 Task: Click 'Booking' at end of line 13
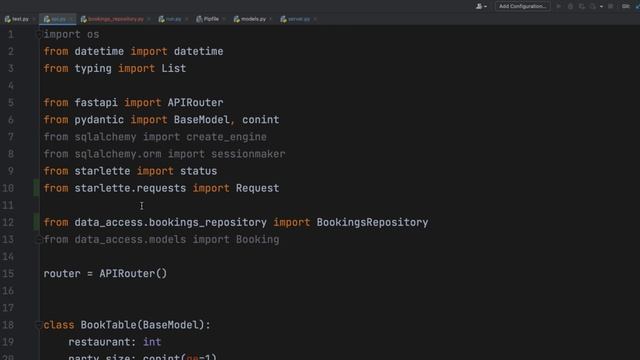click(258, 240)
